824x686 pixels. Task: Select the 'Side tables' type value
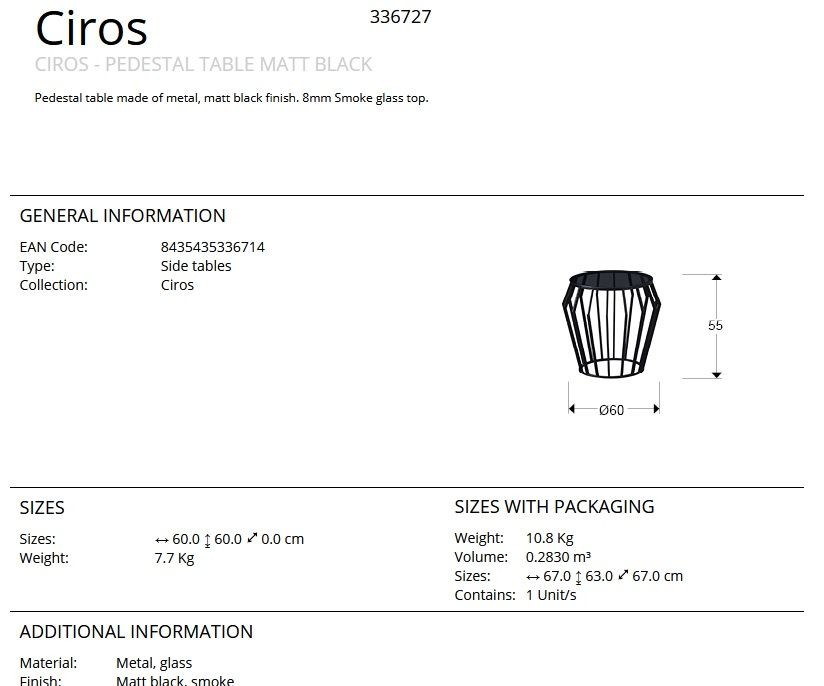196,266
